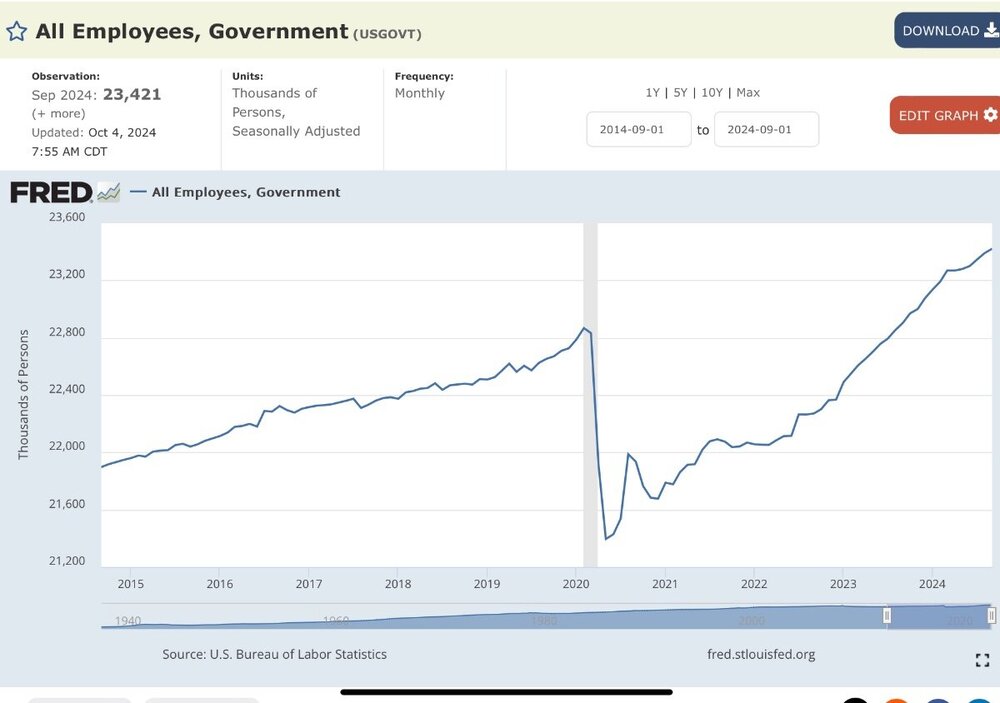Click the 1940 area of range navigator
1000x703 pixels.
[x=128, y=621]
